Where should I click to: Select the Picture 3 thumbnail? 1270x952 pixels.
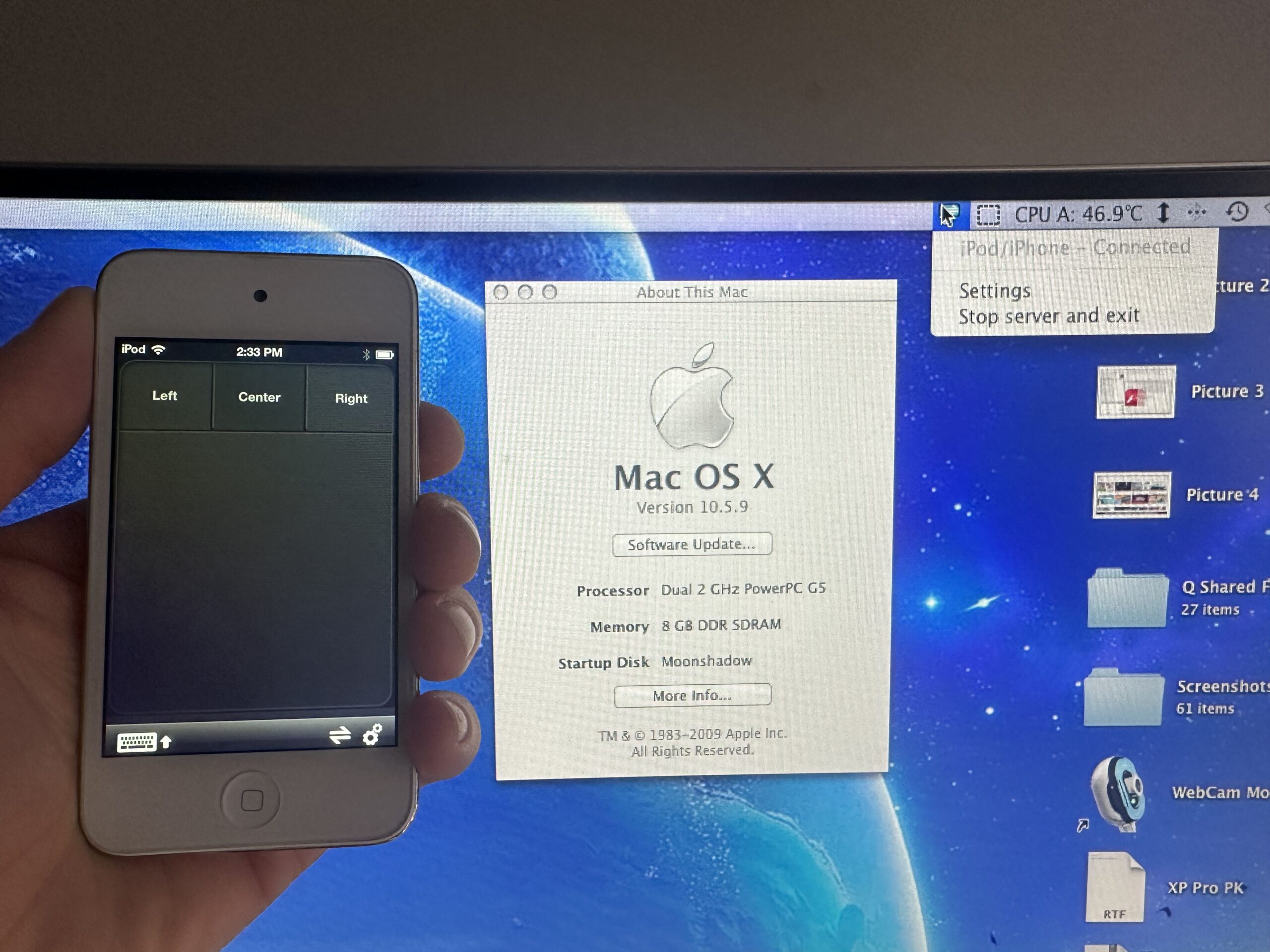tap(1135, 393)
